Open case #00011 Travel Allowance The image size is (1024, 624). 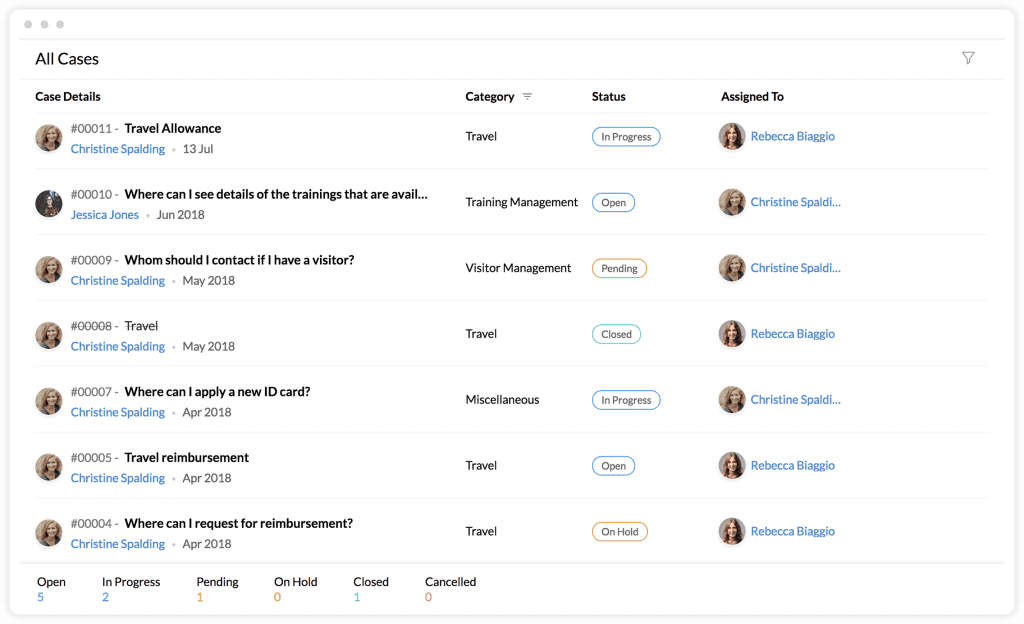click(171, 128)
